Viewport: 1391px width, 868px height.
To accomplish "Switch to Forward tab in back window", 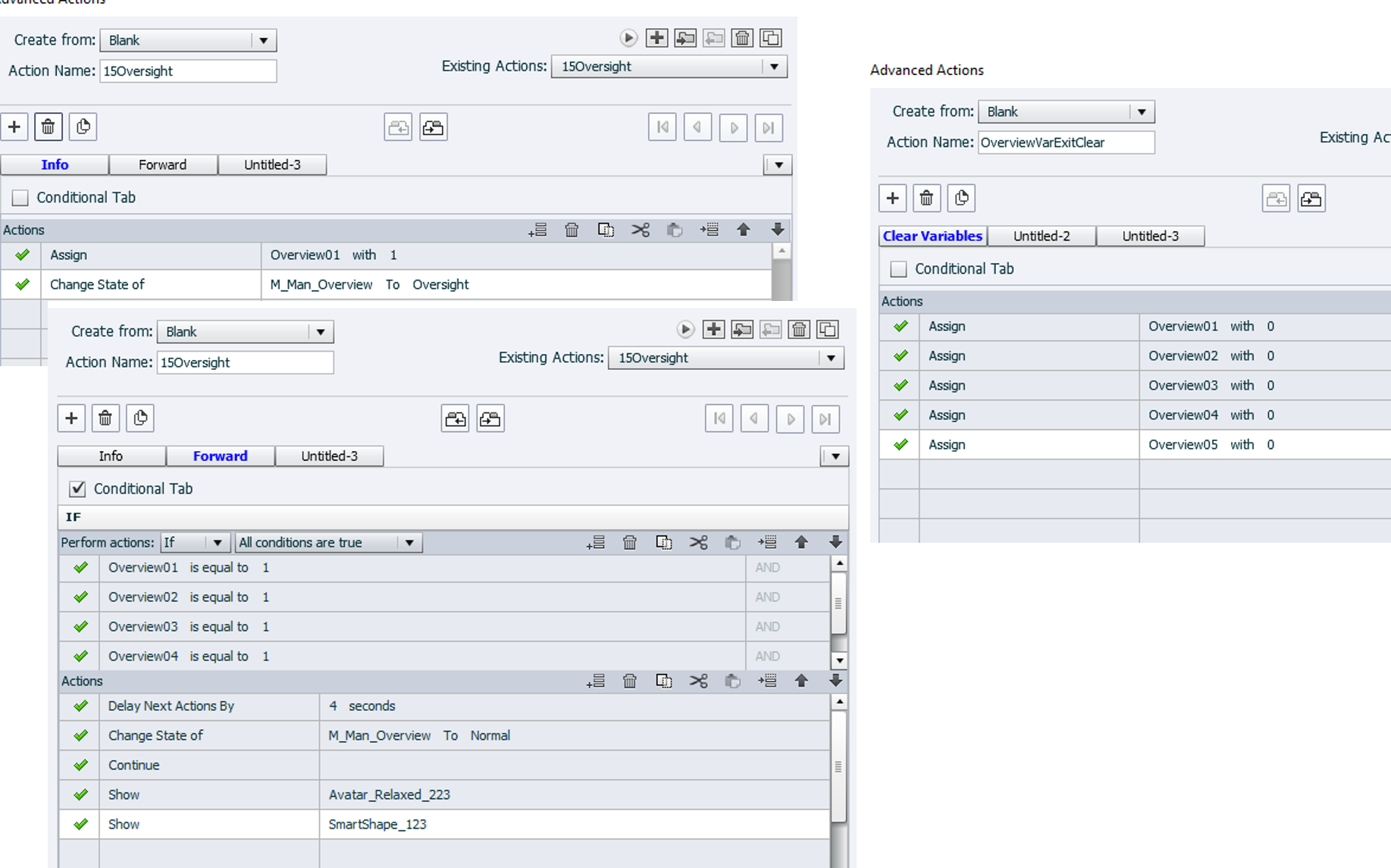I will (163, 165).
